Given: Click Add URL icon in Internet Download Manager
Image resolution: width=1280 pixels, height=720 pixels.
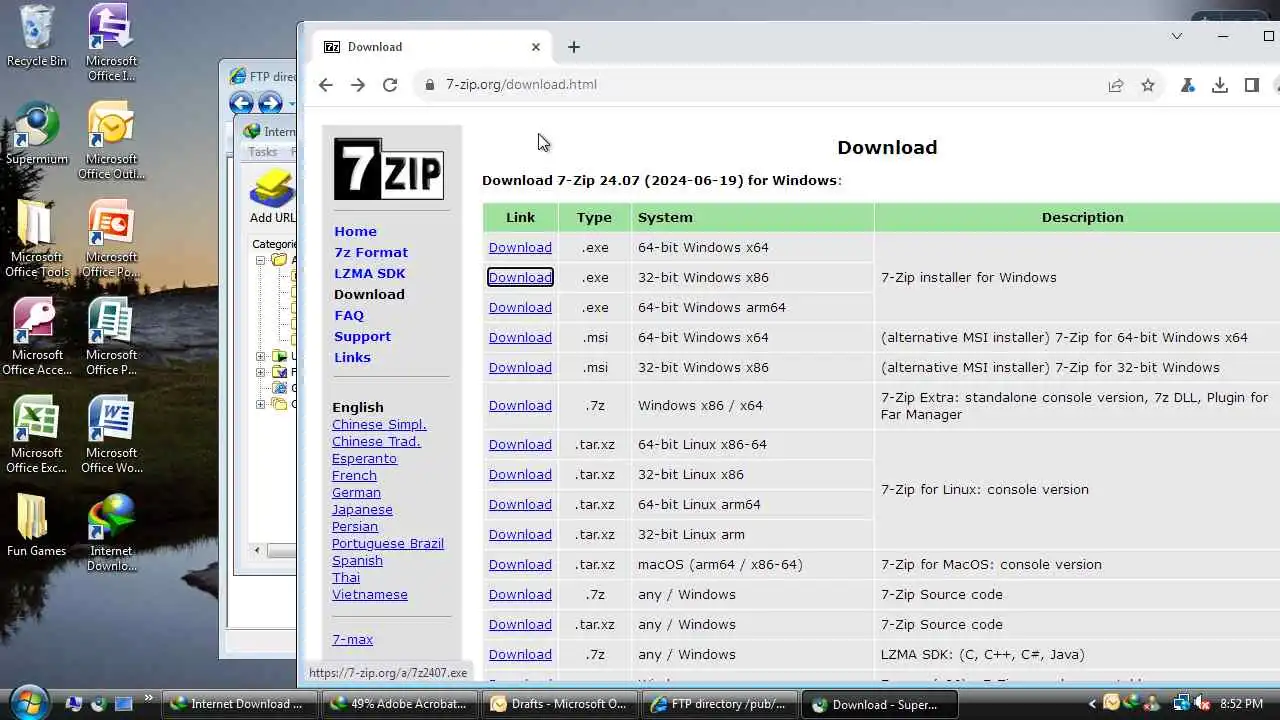Looking at the screenshot, I should pyautogui.click(x=272, y=196).
